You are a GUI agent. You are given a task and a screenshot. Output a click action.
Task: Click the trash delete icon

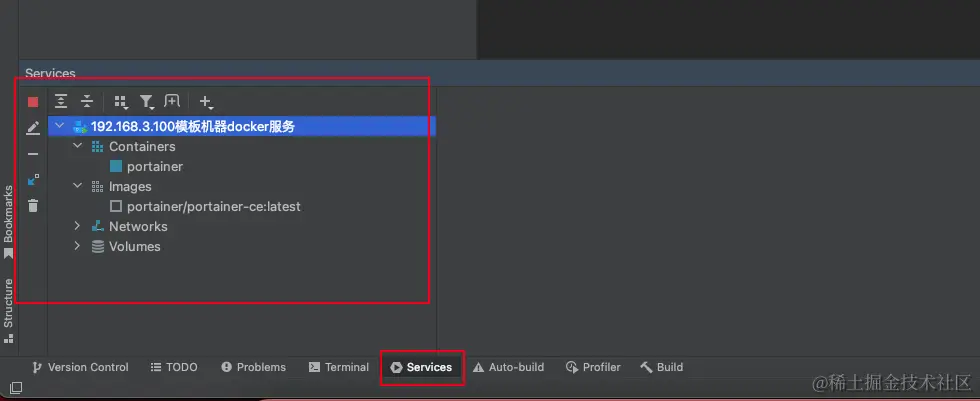tap(33, 205)
